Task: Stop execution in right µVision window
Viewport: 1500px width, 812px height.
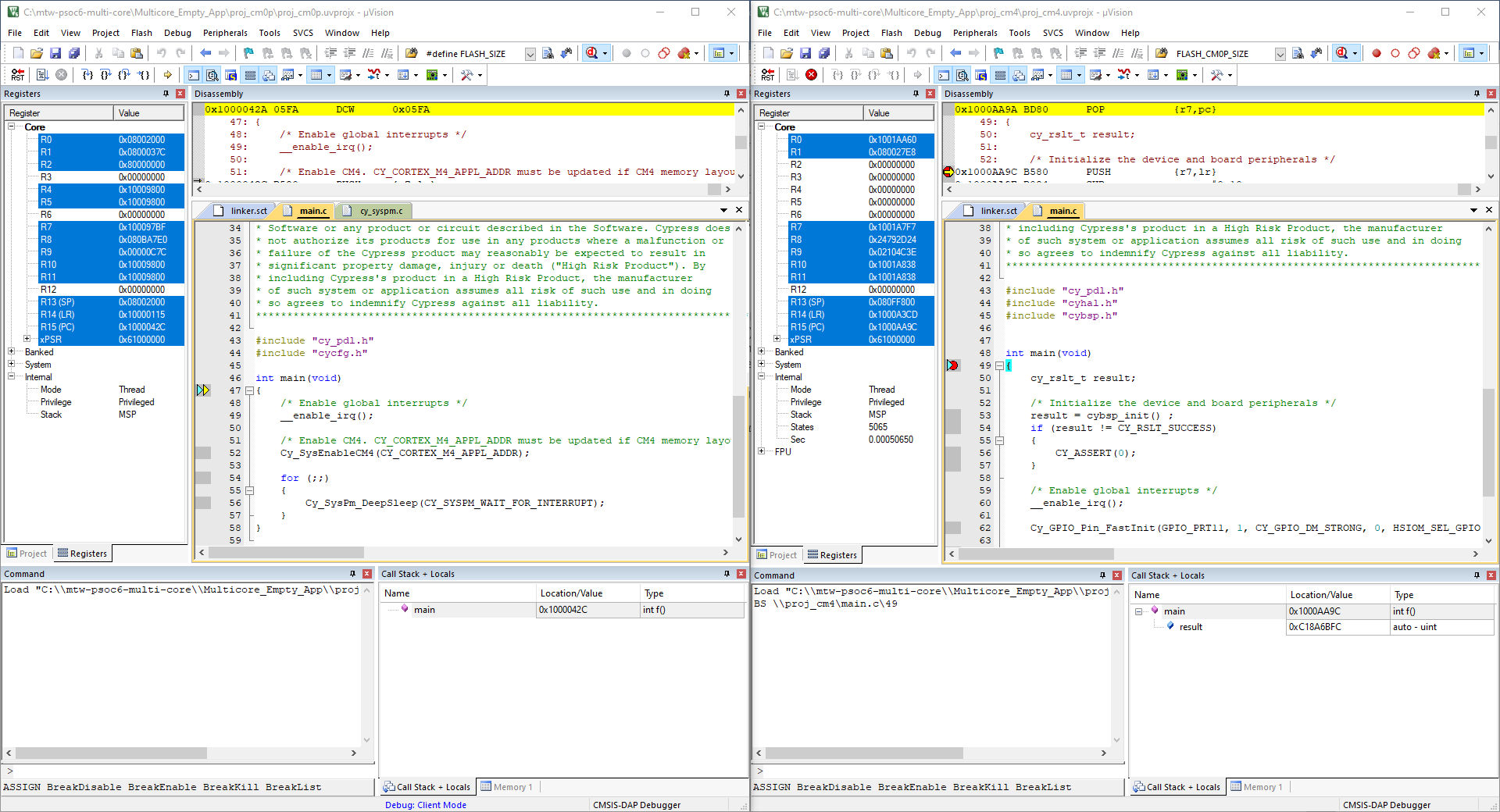Action: pos(812,75)
